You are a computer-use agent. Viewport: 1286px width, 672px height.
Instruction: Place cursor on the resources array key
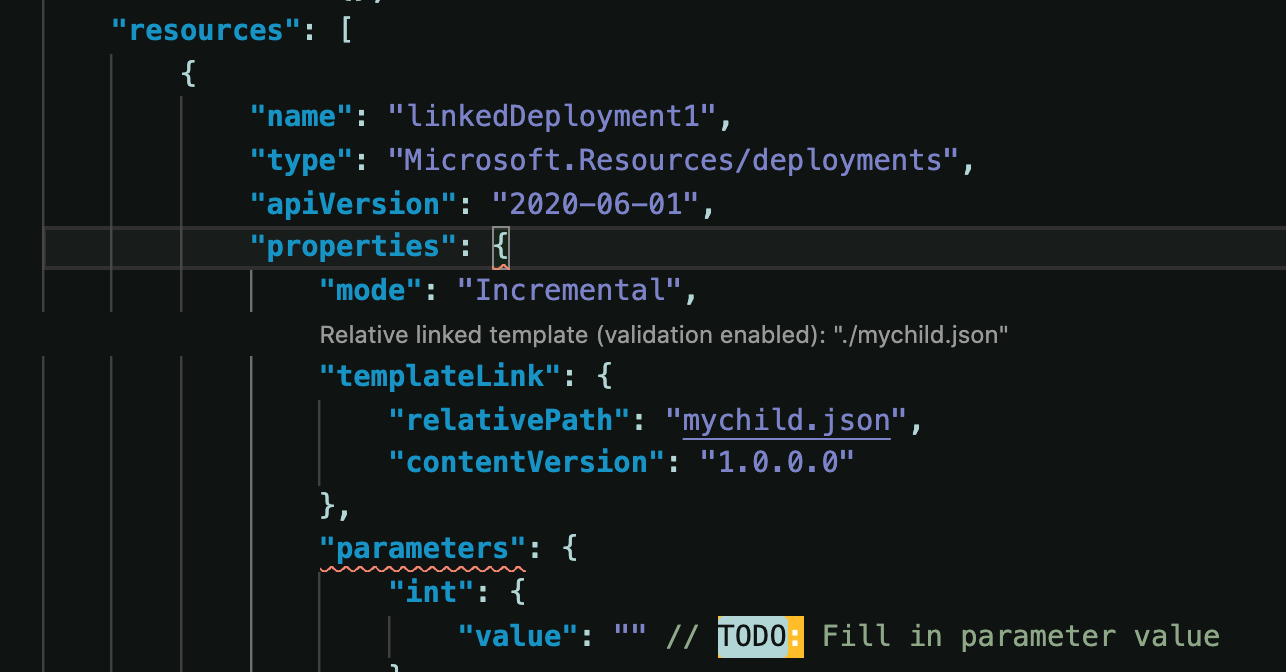203,30
